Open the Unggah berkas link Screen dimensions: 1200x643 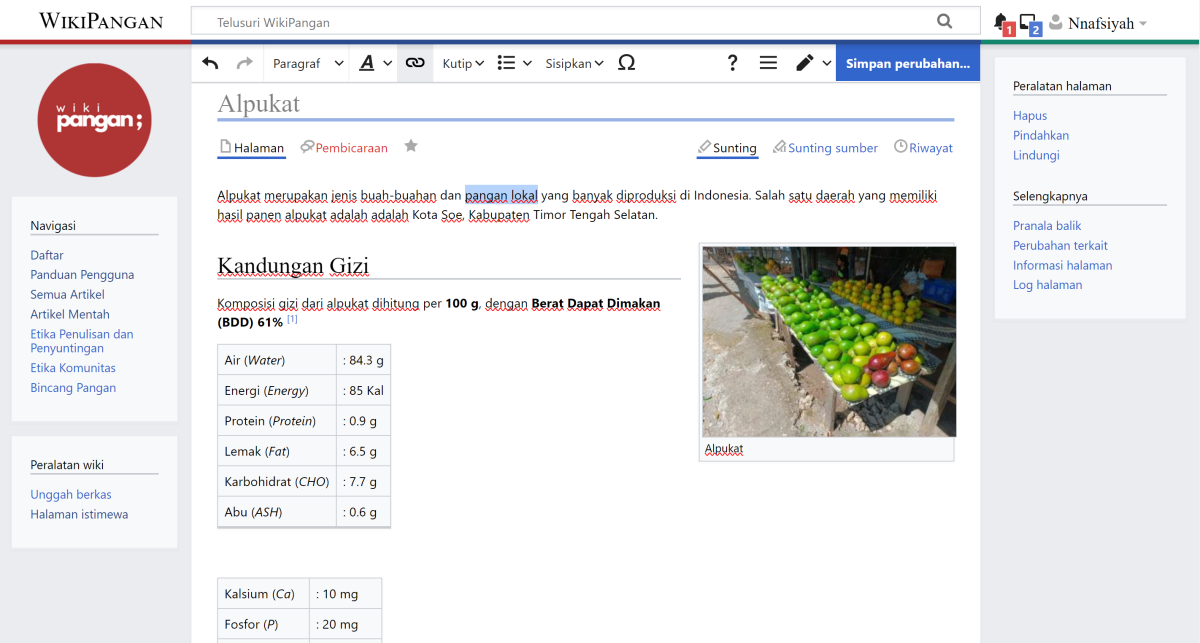pos(70,494)
